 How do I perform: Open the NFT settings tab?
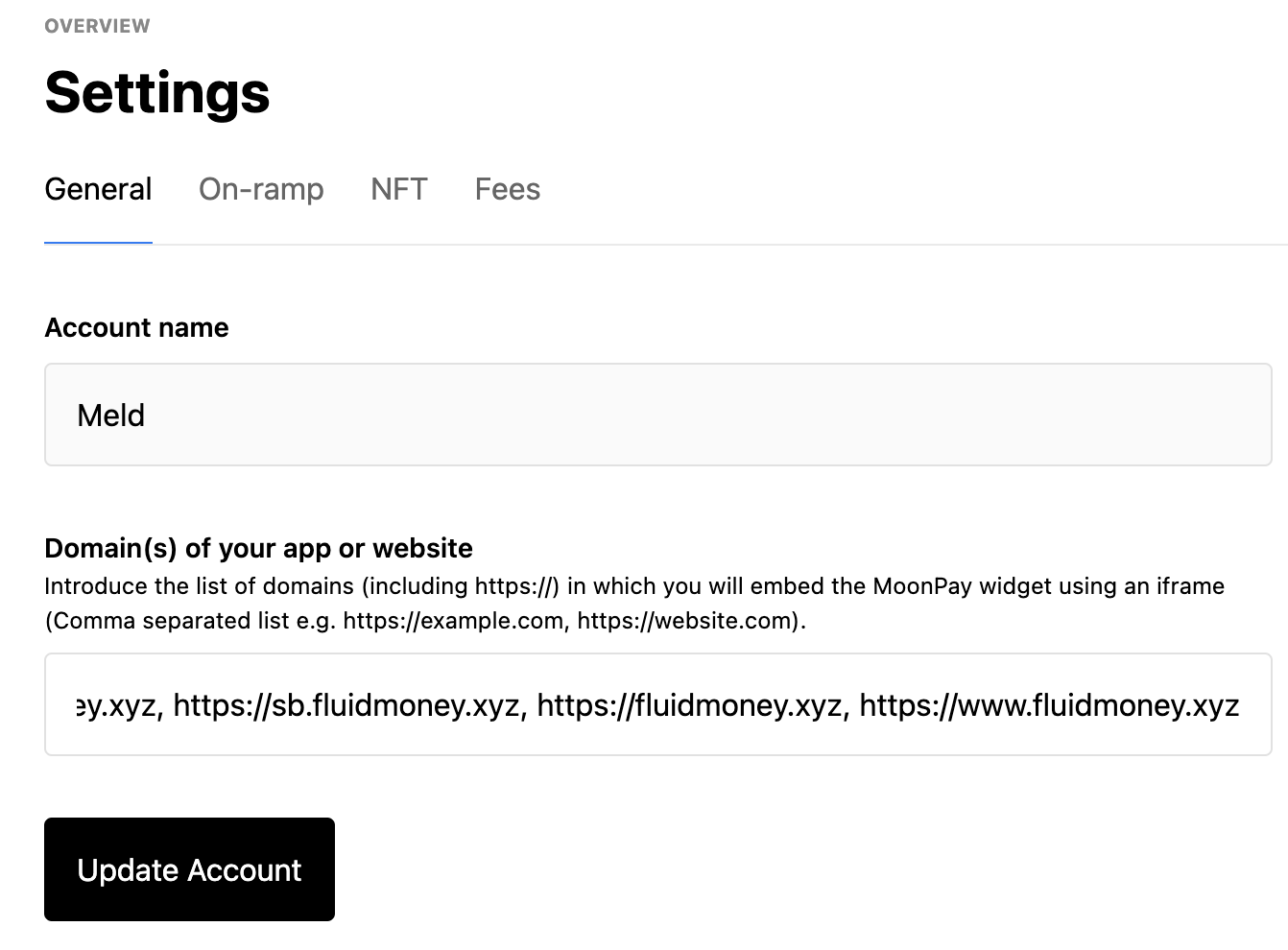[399, 189]
